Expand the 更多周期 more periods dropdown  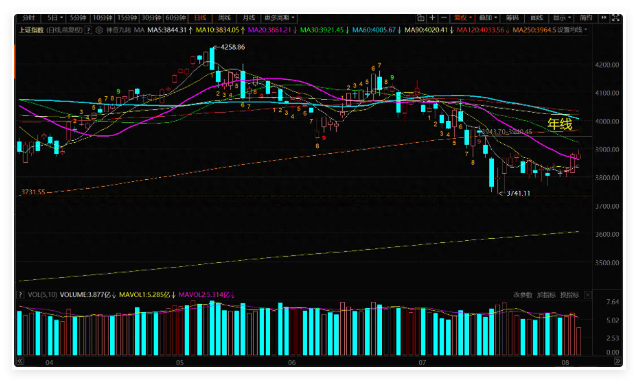(280, 18)
